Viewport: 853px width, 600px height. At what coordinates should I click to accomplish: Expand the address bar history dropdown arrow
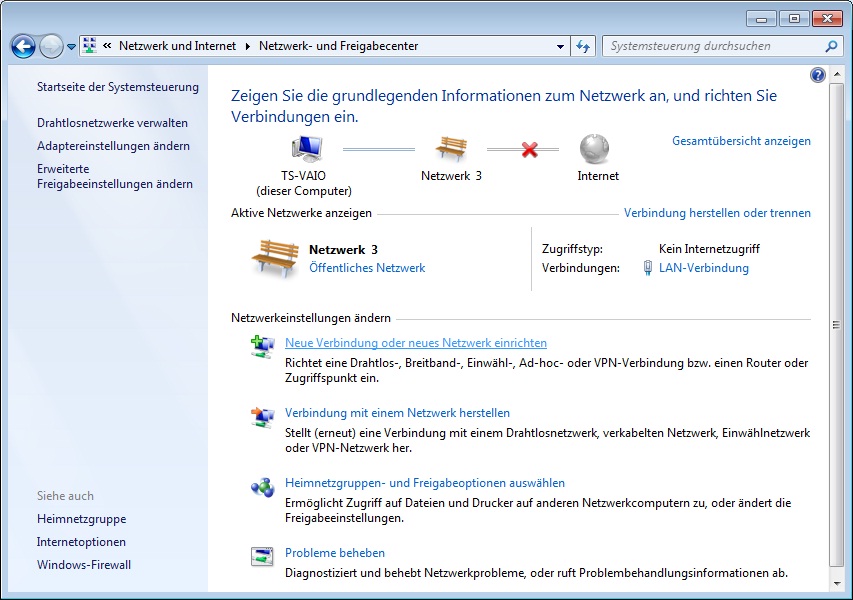coord(560,46)
